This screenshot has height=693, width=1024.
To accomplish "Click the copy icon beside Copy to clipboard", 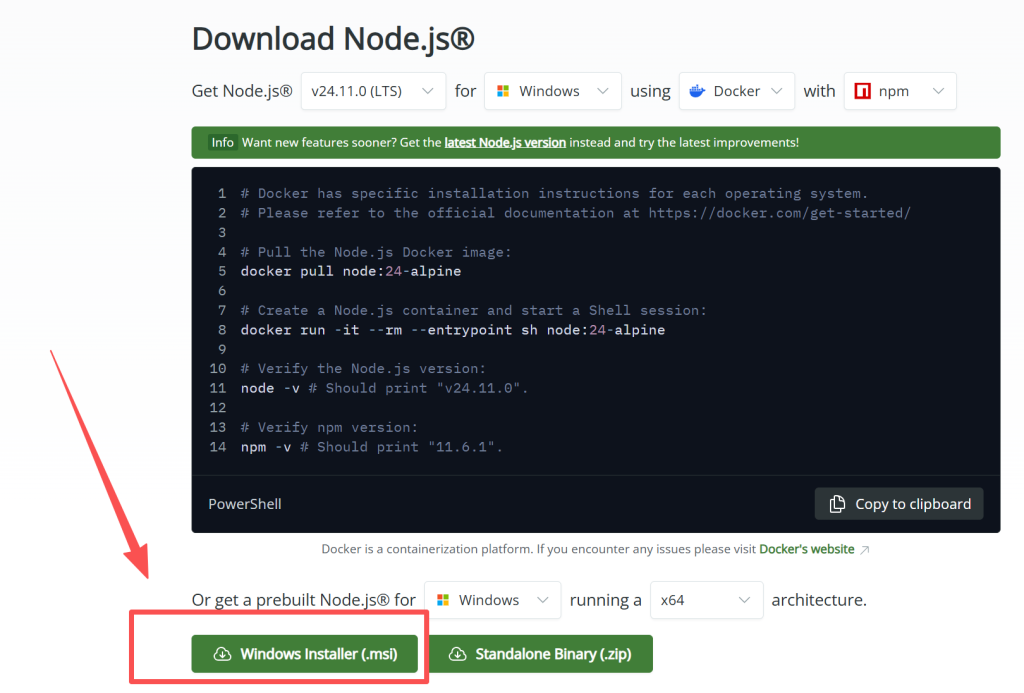I will 836,504.
